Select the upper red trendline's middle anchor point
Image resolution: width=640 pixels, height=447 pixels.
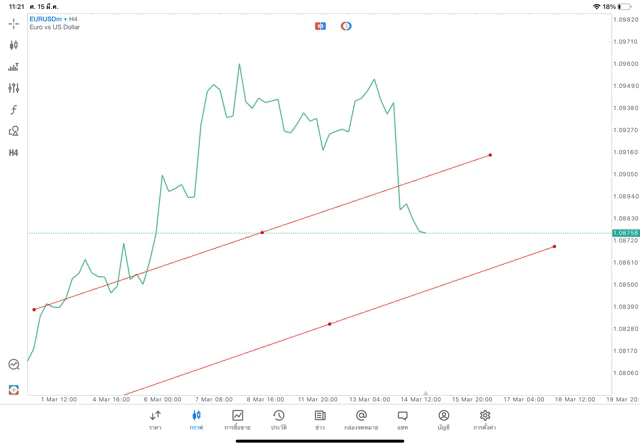pos(262,233)
